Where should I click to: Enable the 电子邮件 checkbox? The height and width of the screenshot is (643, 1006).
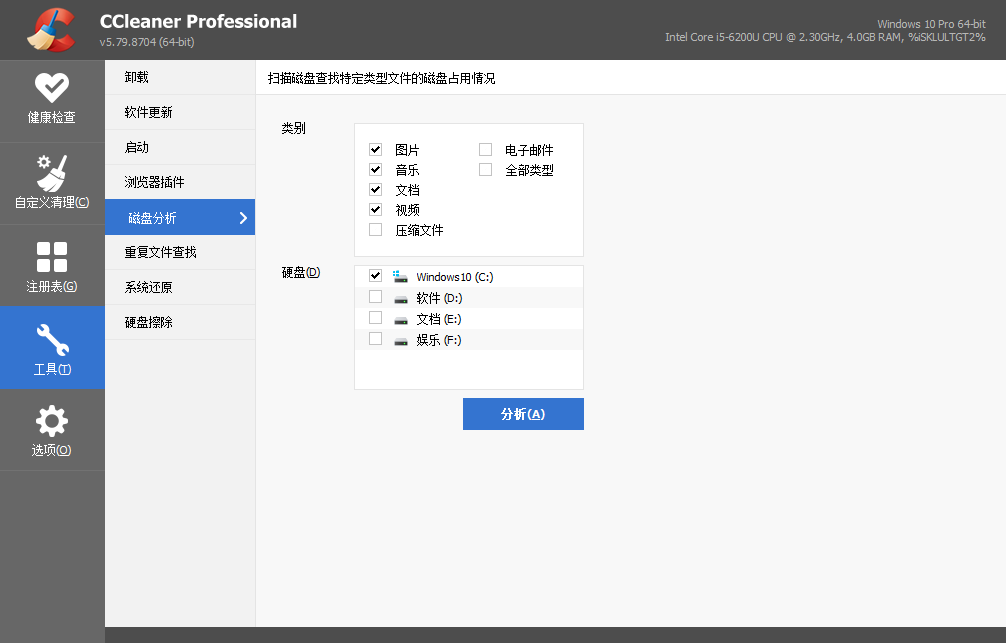coord(486,150)
